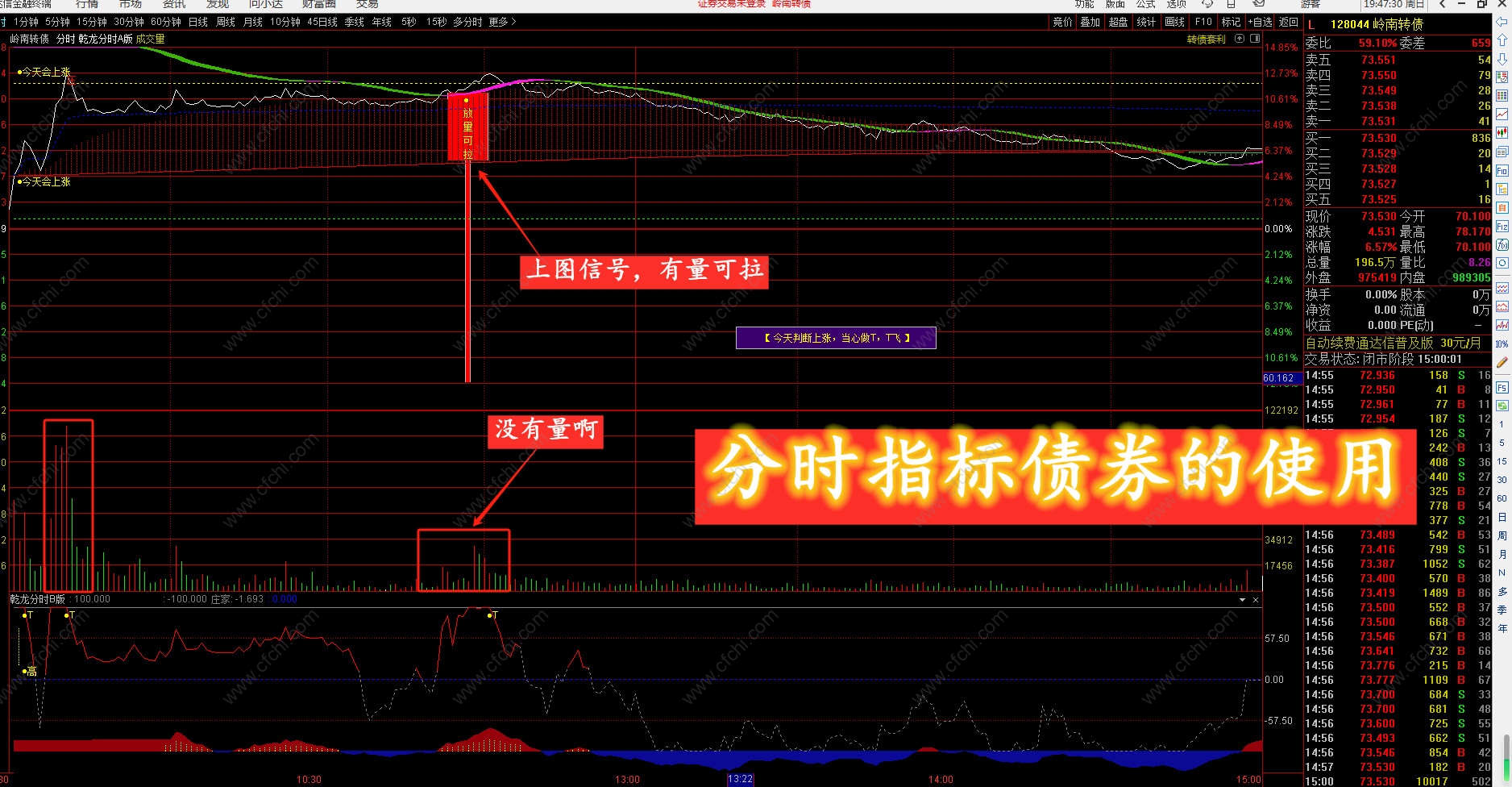Select the 15-minute sidebar period shortcut
This screenshot has height=787, width=1512.
pos(1502,461)
